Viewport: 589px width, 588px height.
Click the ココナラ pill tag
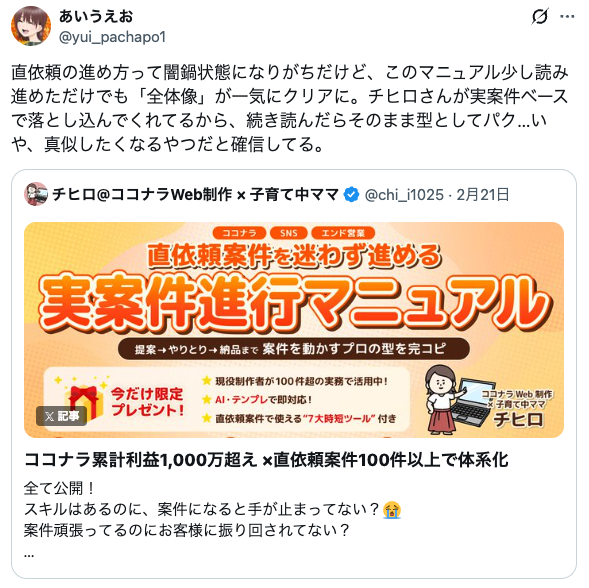(239, 233)
